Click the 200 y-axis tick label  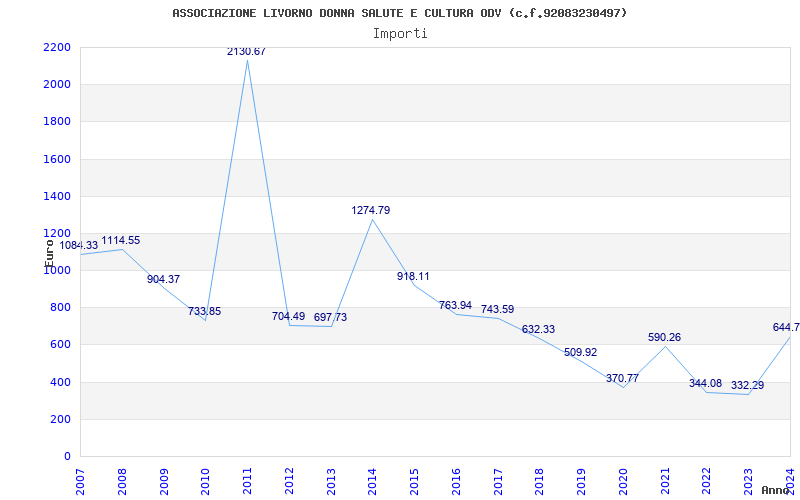(60, 419)
